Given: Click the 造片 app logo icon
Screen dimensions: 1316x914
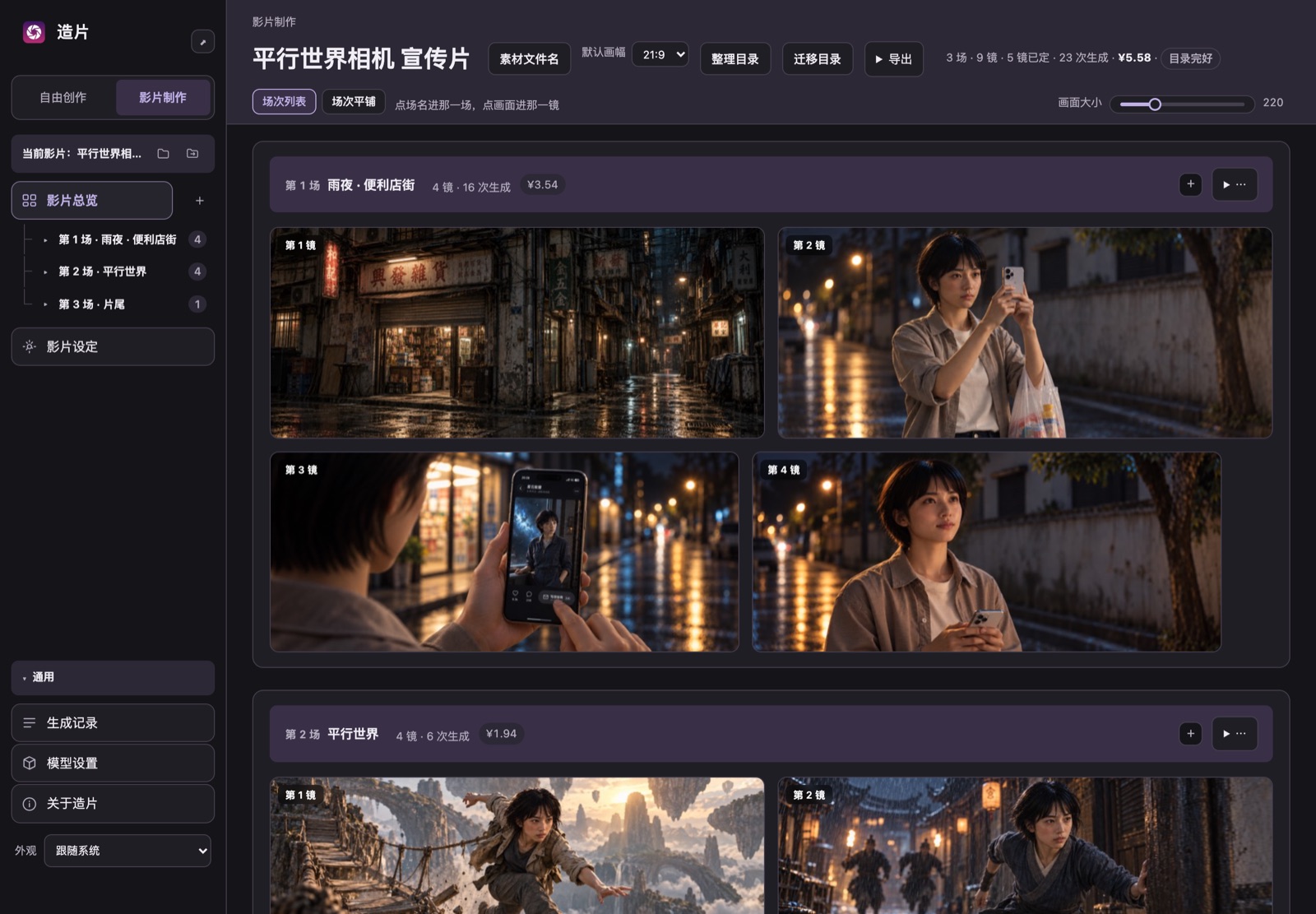Looking at the screenshot, I should pyautogui.click(x=34, y=32).
